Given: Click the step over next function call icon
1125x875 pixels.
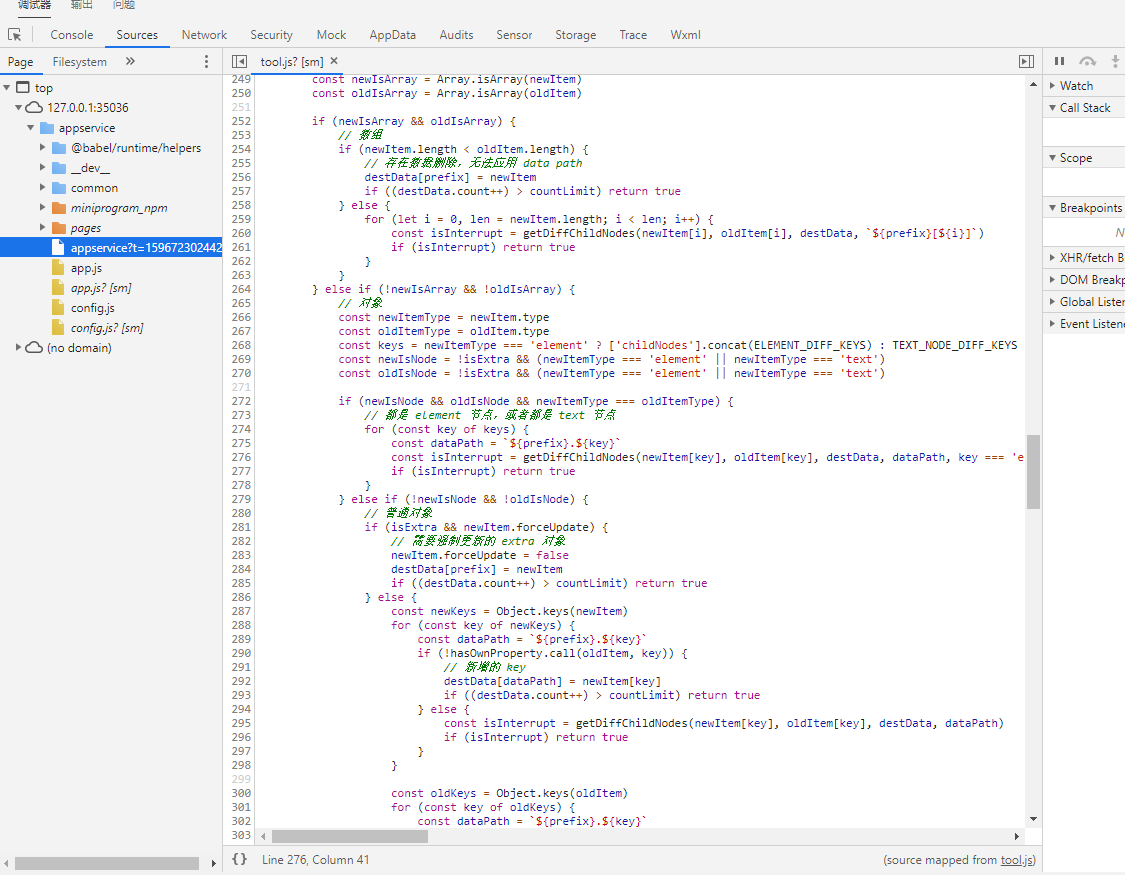Looking at the screenshot, I should point(1086,61).
